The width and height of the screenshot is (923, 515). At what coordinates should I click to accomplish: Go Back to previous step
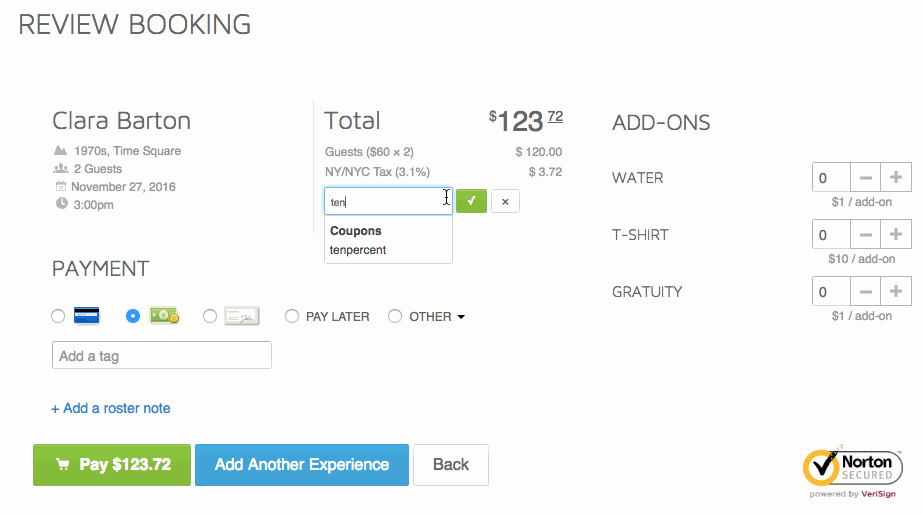[451, 465]
